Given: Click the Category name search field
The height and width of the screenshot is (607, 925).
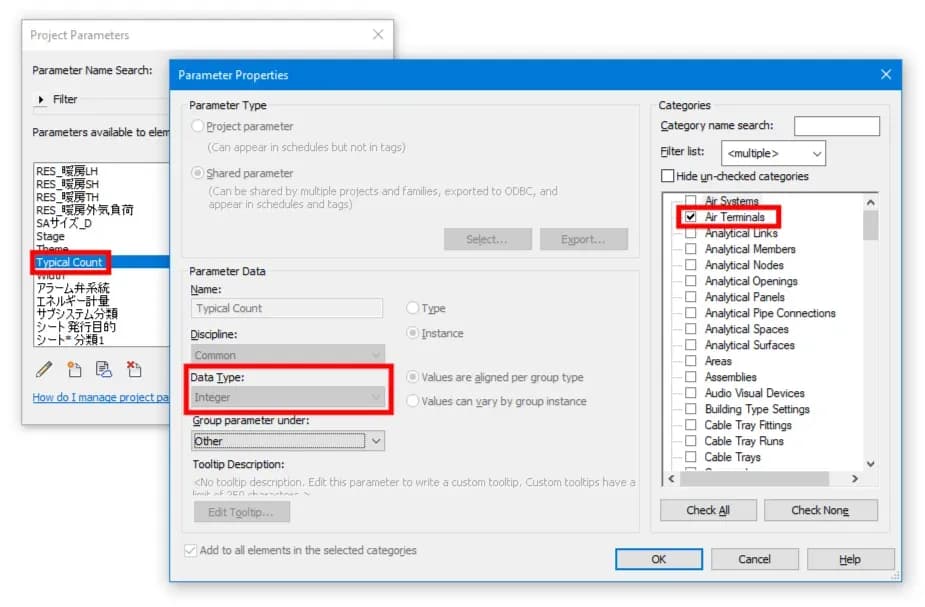Looking at the screenshot, I should (836, 126).
